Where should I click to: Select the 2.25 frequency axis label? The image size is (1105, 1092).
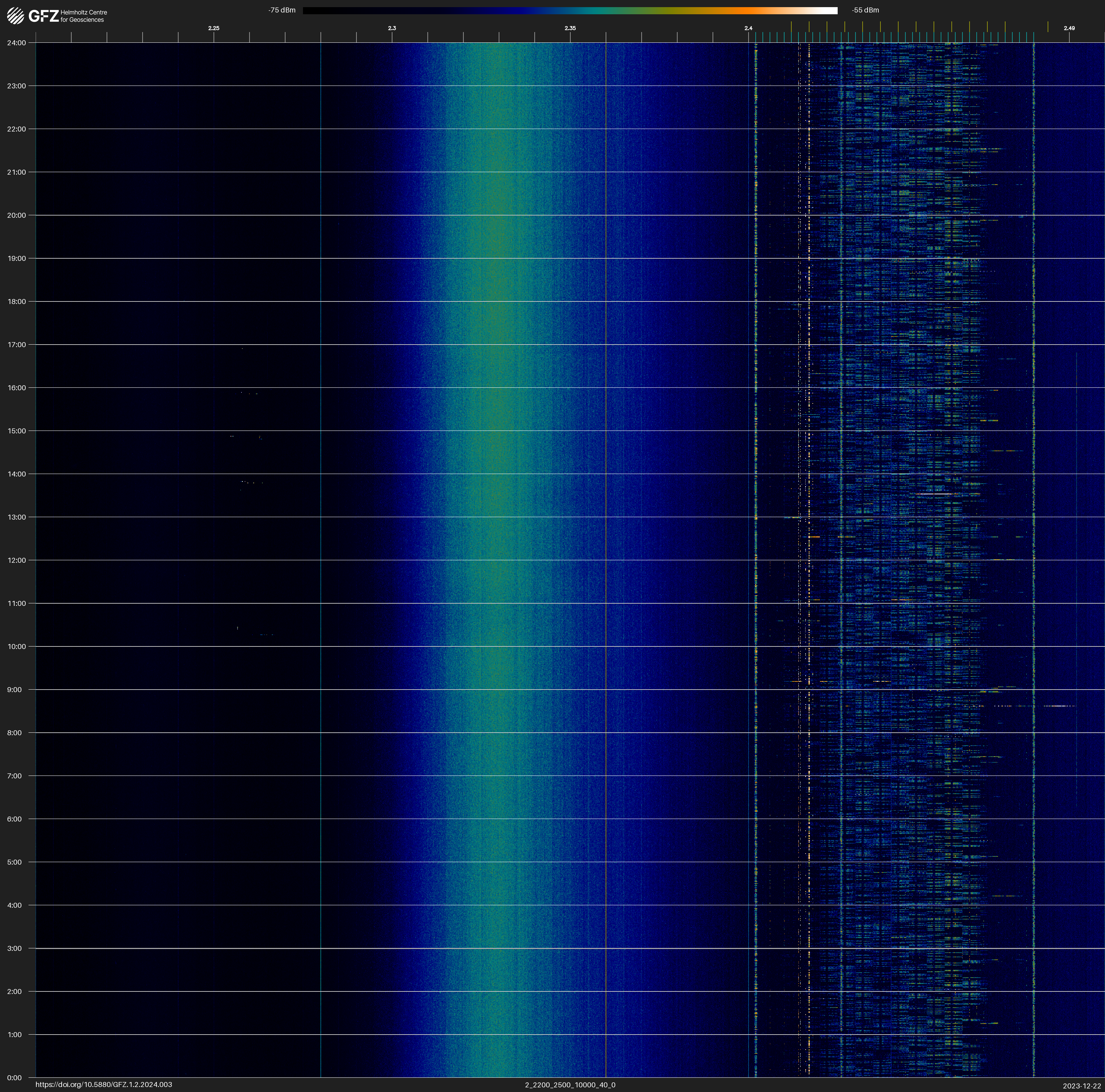[213, 28]
